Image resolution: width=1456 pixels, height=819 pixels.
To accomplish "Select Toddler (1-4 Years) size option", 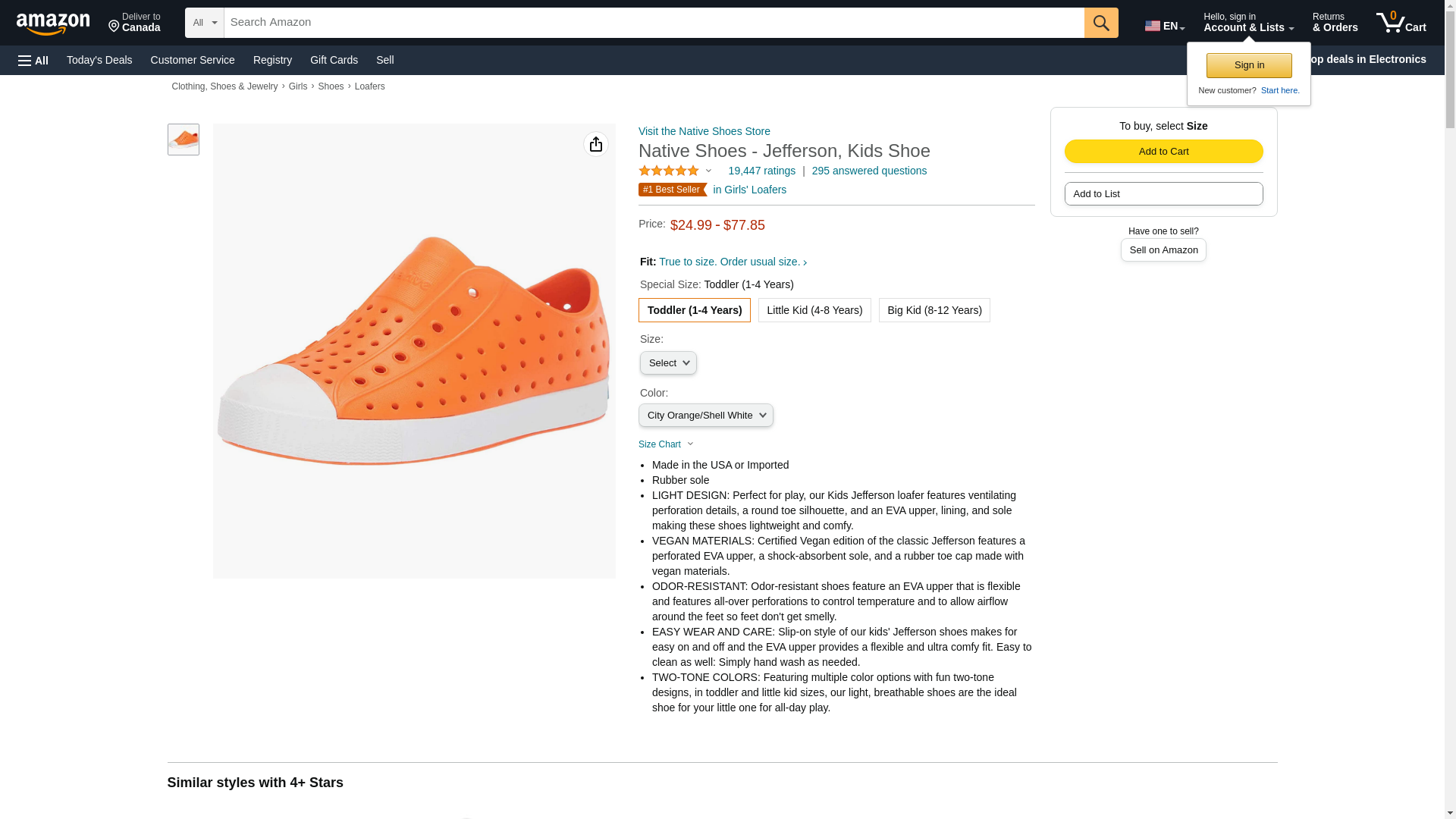I will click(694, 310).
